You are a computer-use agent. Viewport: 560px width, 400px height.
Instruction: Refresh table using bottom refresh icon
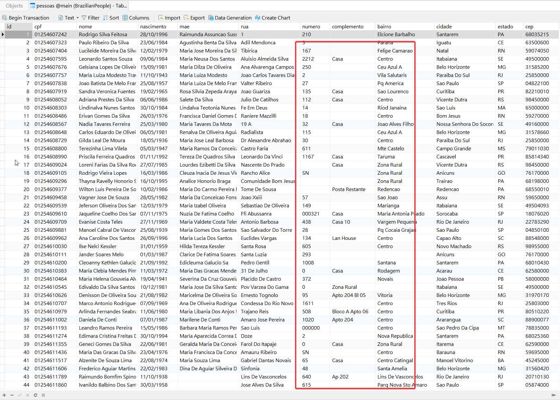(35, 395)
